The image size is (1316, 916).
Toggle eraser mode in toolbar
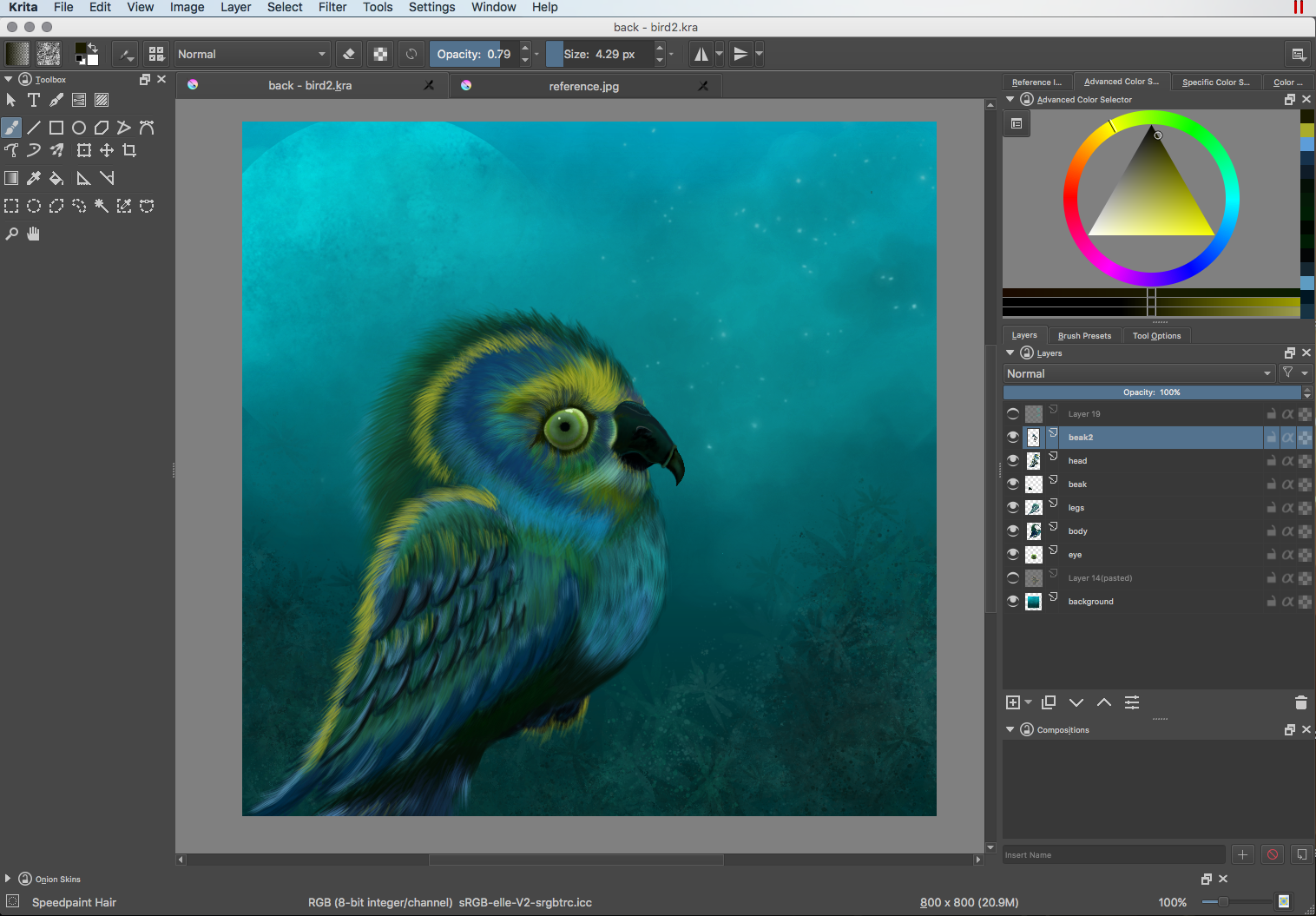349,54
